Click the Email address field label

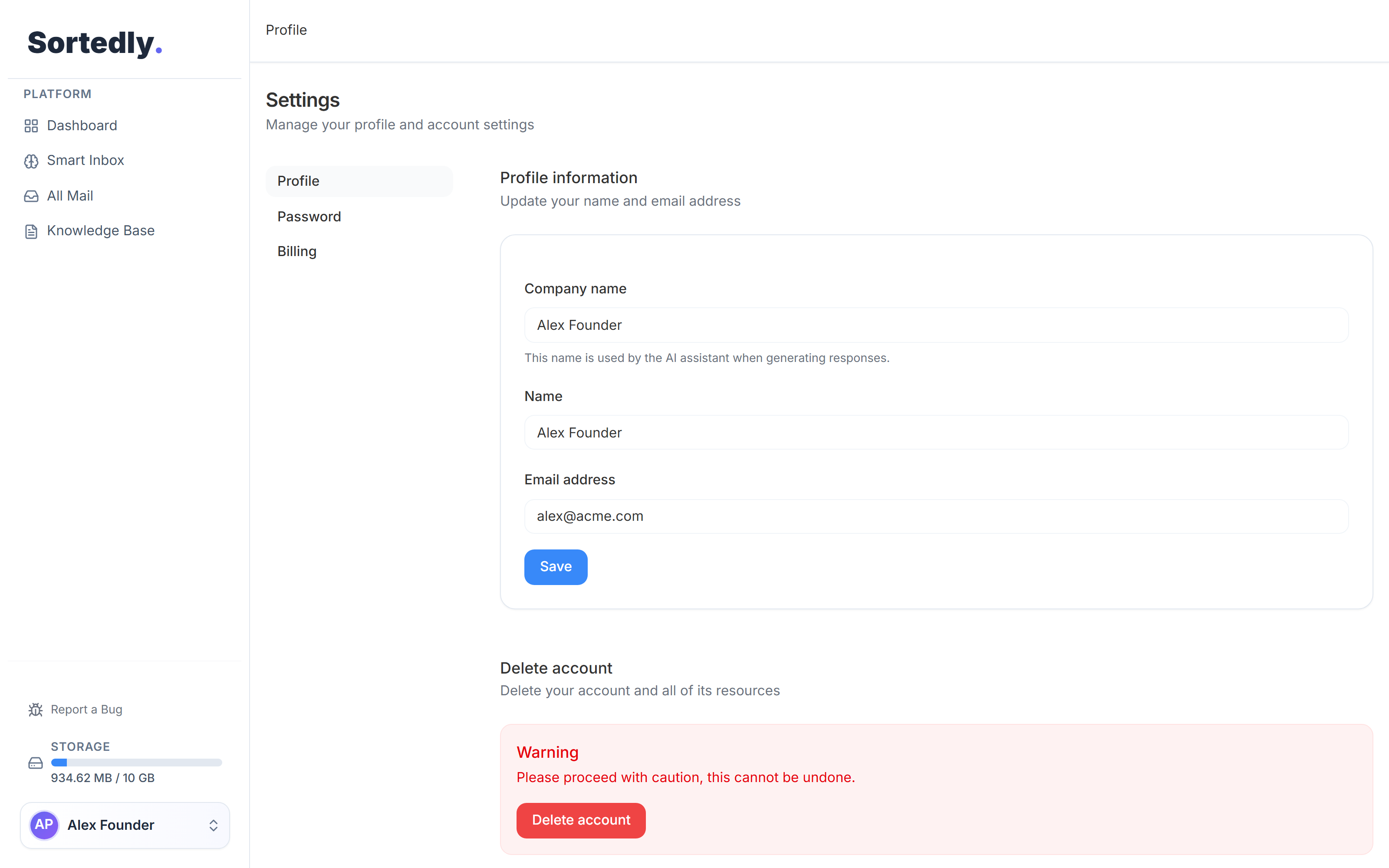(569, 480)
